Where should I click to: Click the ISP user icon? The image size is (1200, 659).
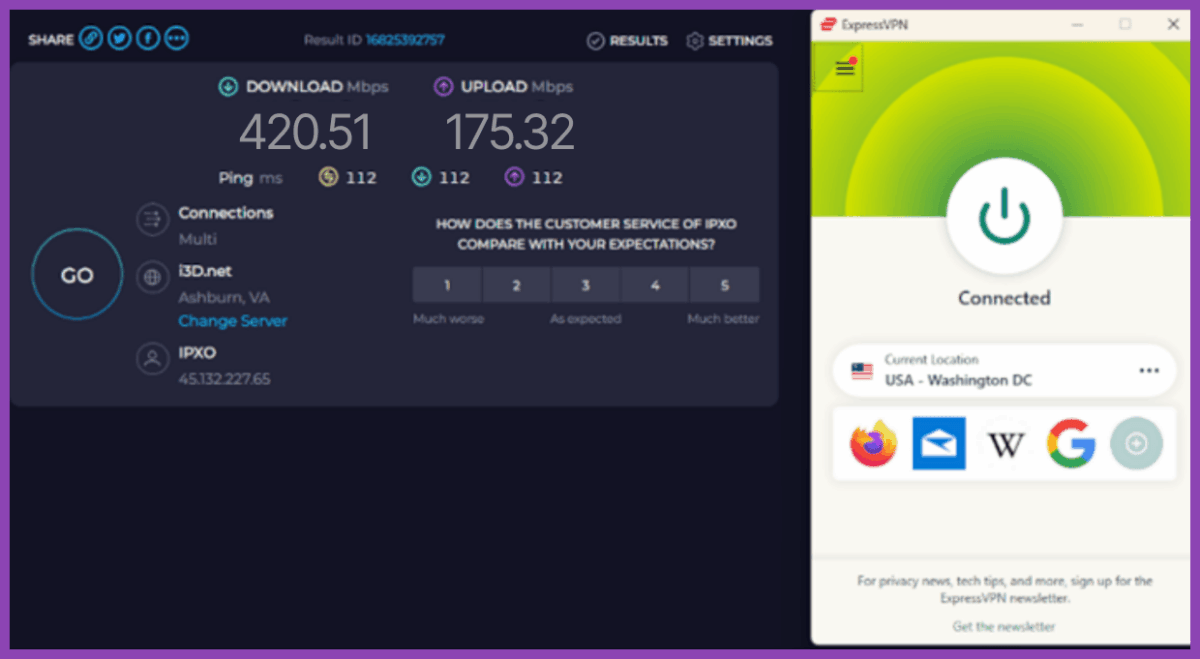[x=152, y=360]
